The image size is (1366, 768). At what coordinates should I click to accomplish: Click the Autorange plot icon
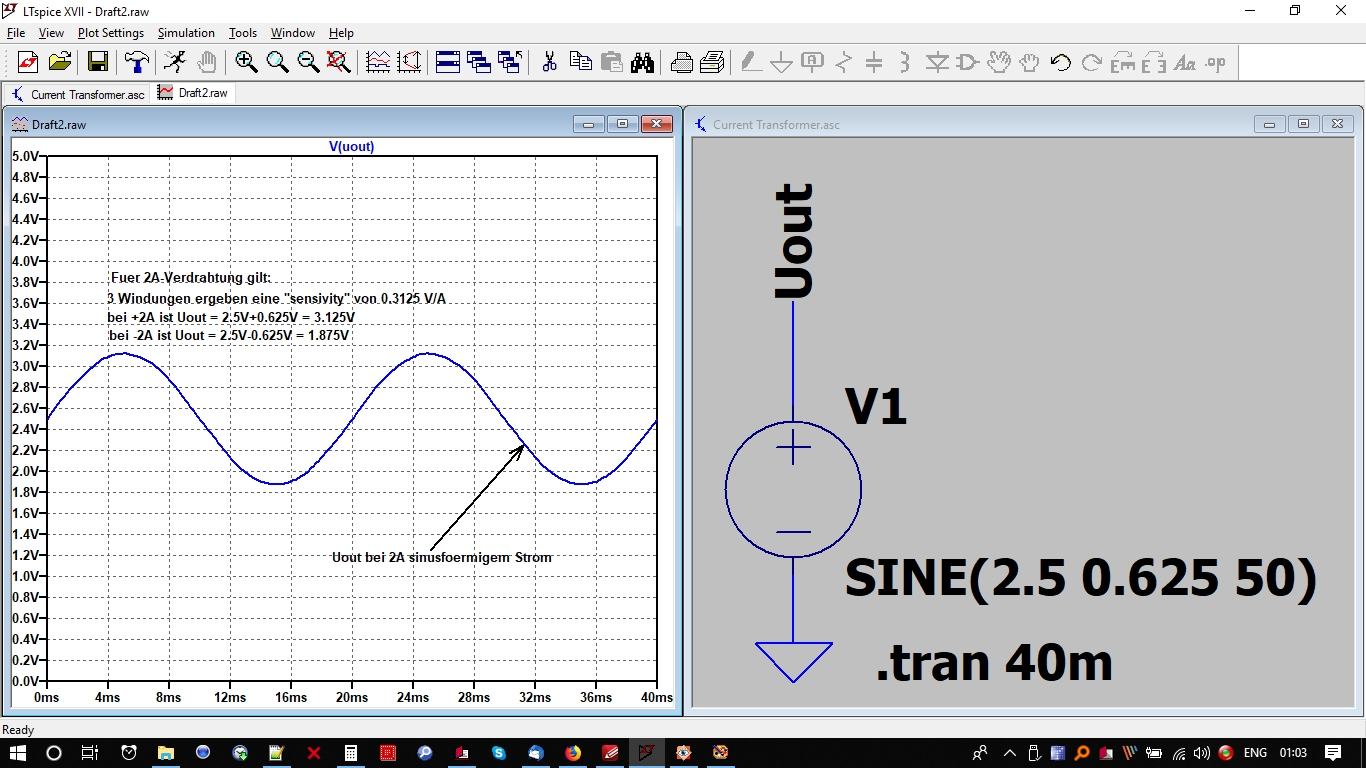click(378, 62)
